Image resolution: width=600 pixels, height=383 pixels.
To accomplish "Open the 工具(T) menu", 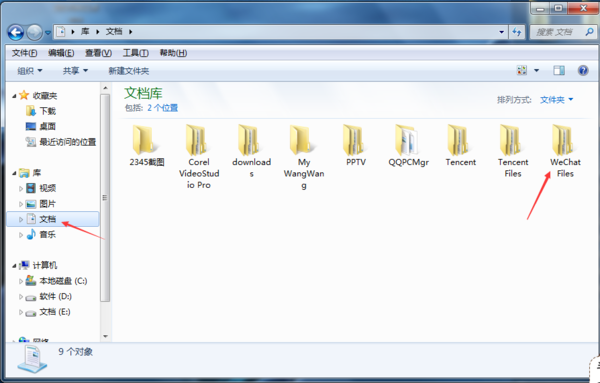I will pyautogui.click(x=135, y=53).
